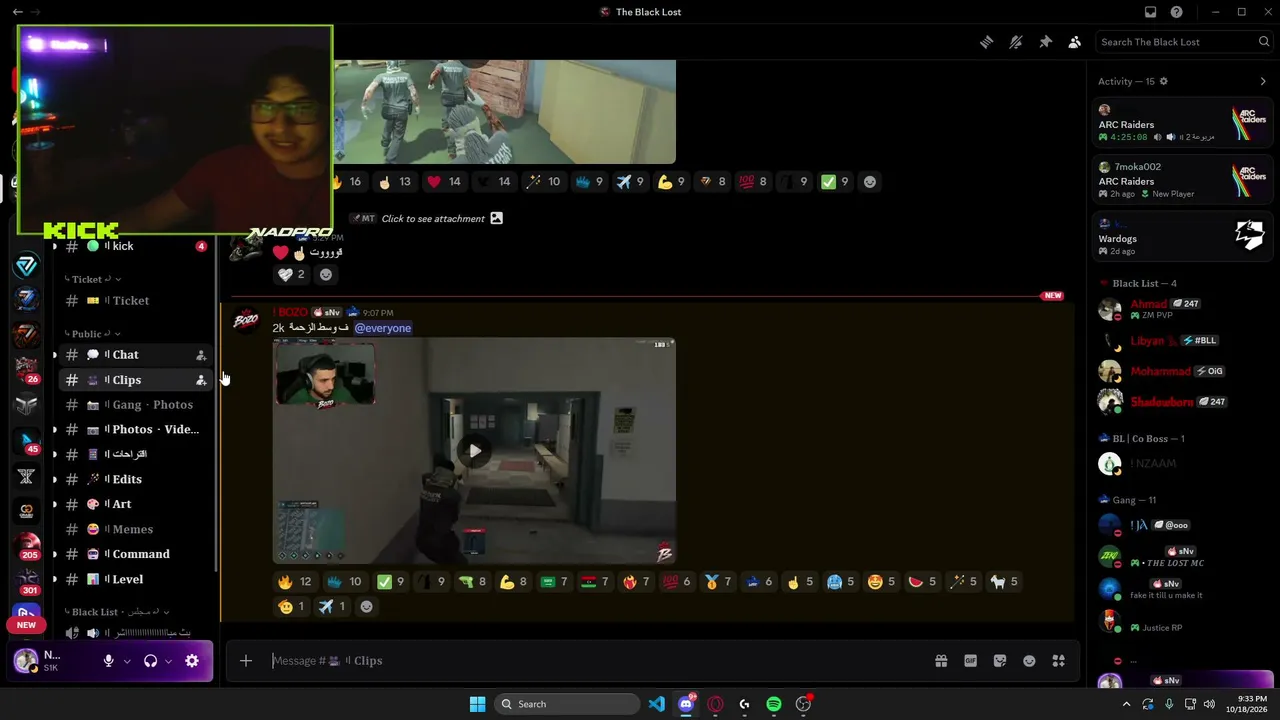This screenshot has height=720, width=1280.
Task: Collapse the Black List category
Action: 117,612
